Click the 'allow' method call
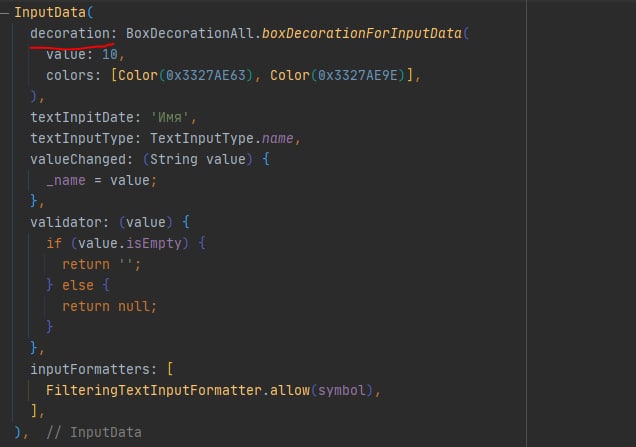Image resolution: width=636 pixels, height=447 pixels. [x=290, y=390]
